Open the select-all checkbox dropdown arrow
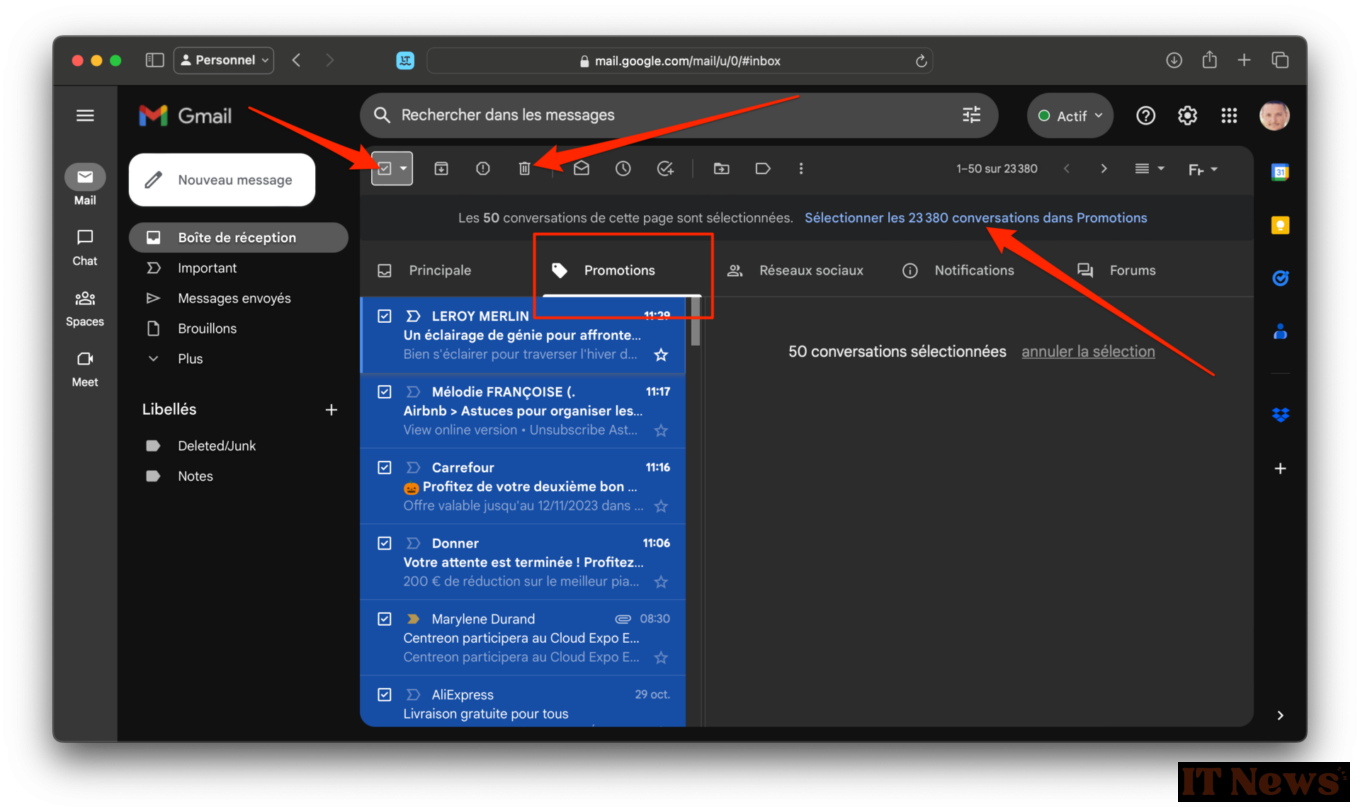 point(404,169)
